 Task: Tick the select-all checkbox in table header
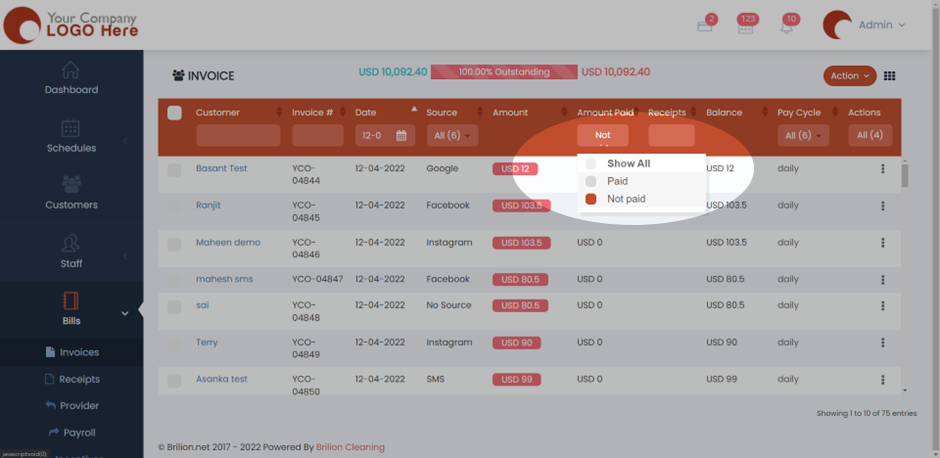click(x=175, y=113)
